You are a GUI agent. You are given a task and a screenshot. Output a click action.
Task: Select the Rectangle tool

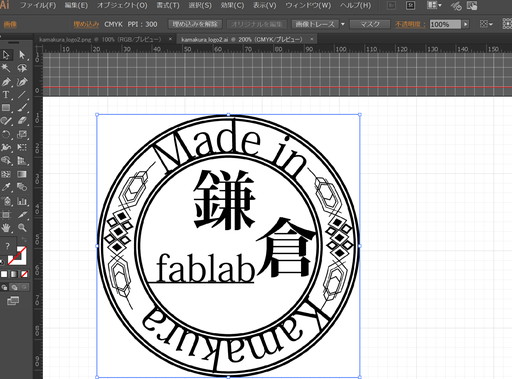click(x=6, y=108)
